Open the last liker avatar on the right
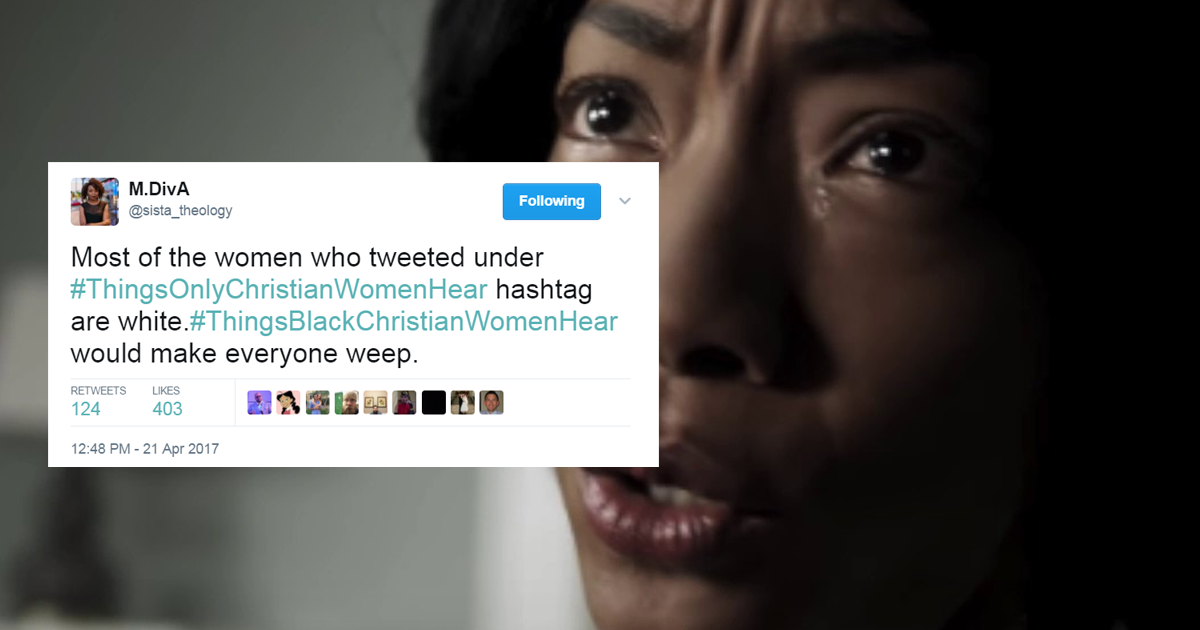 (491, 402)
